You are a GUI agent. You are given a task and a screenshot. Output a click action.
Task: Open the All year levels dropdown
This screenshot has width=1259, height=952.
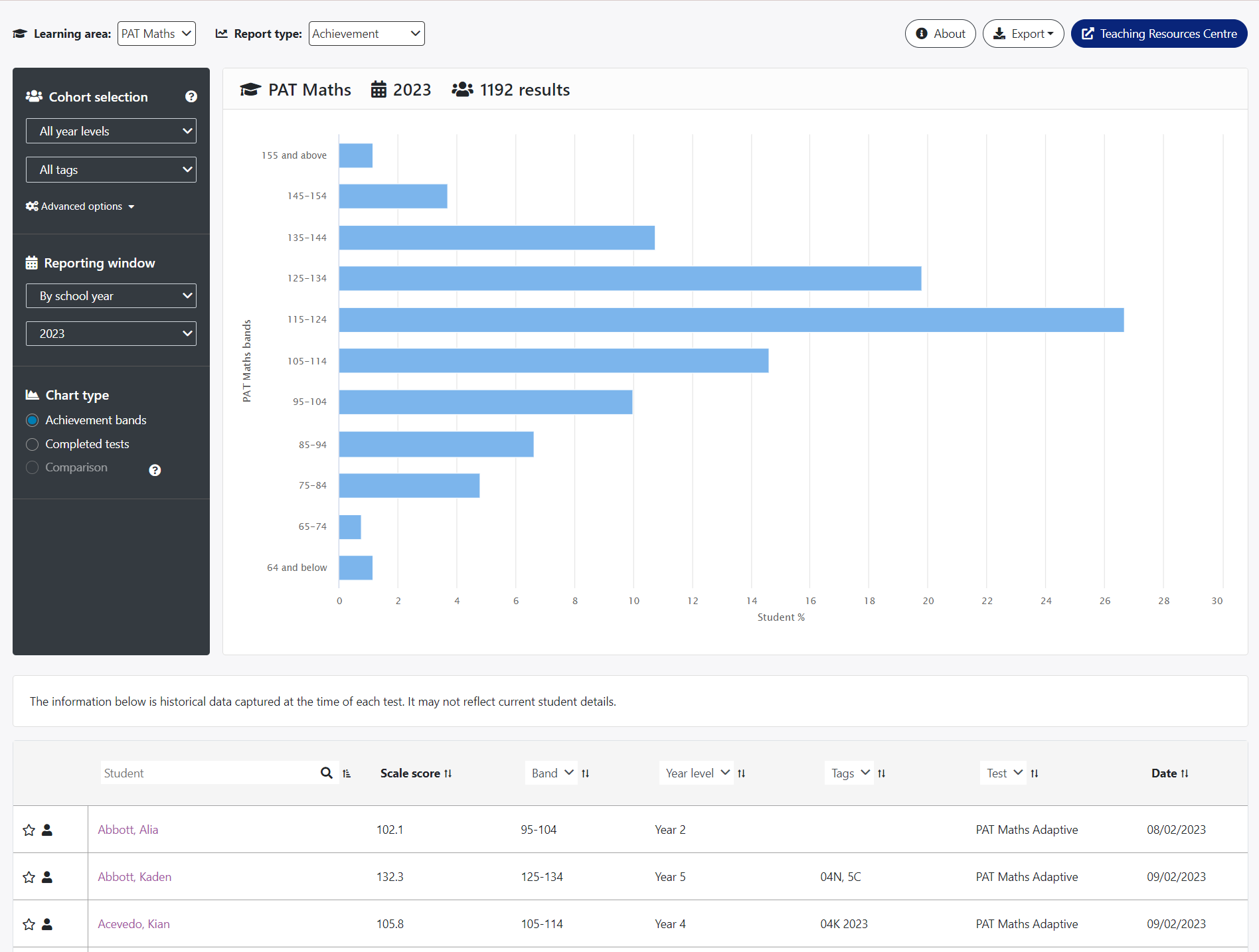pyautogui.click(x=111, y=131)
